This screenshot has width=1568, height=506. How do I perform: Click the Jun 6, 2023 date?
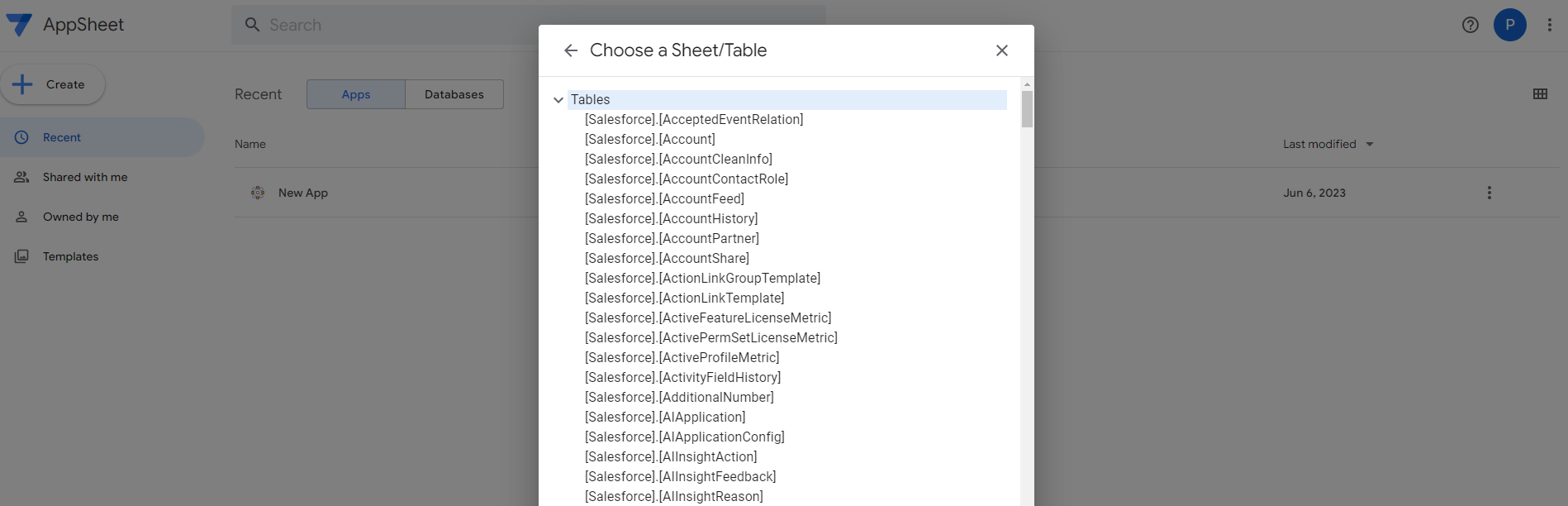click(1314, 193)
